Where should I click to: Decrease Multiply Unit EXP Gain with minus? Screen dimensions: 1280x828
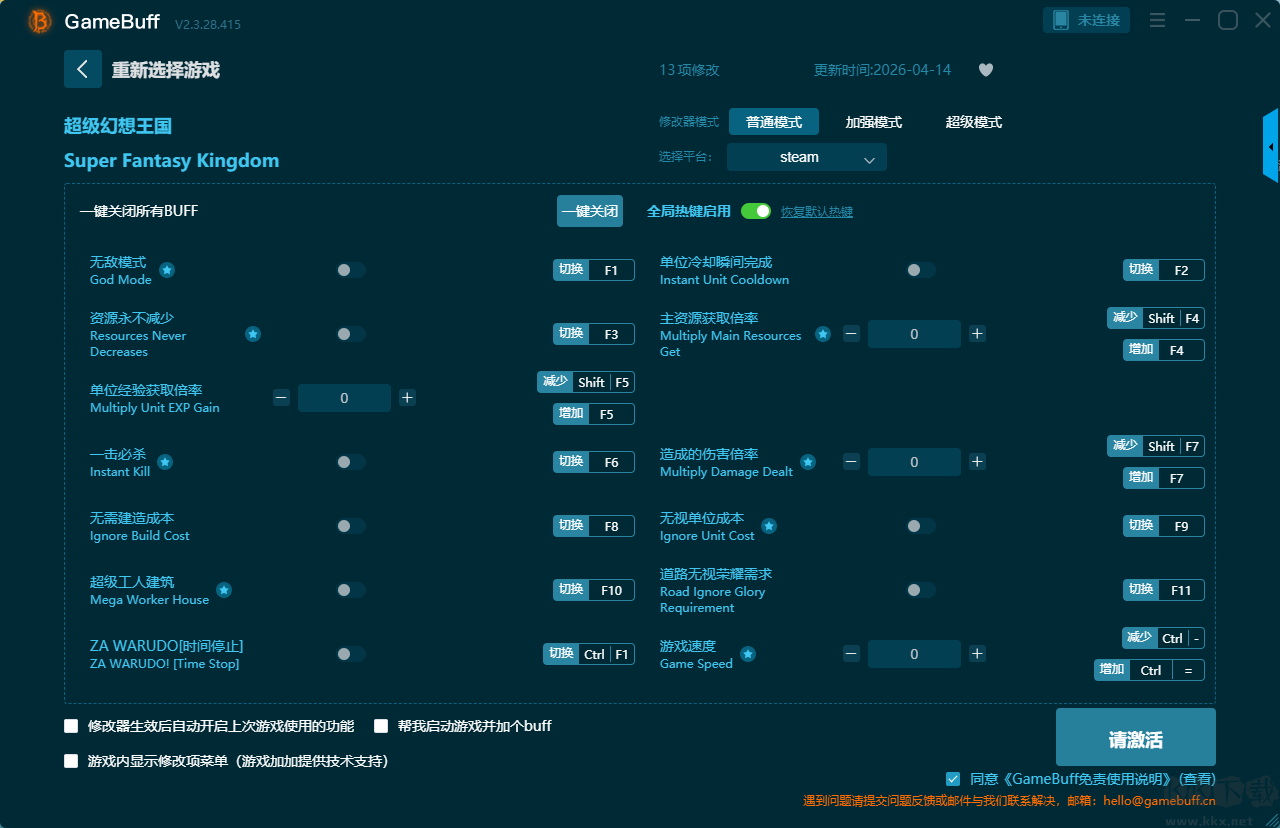pos(281,398)
